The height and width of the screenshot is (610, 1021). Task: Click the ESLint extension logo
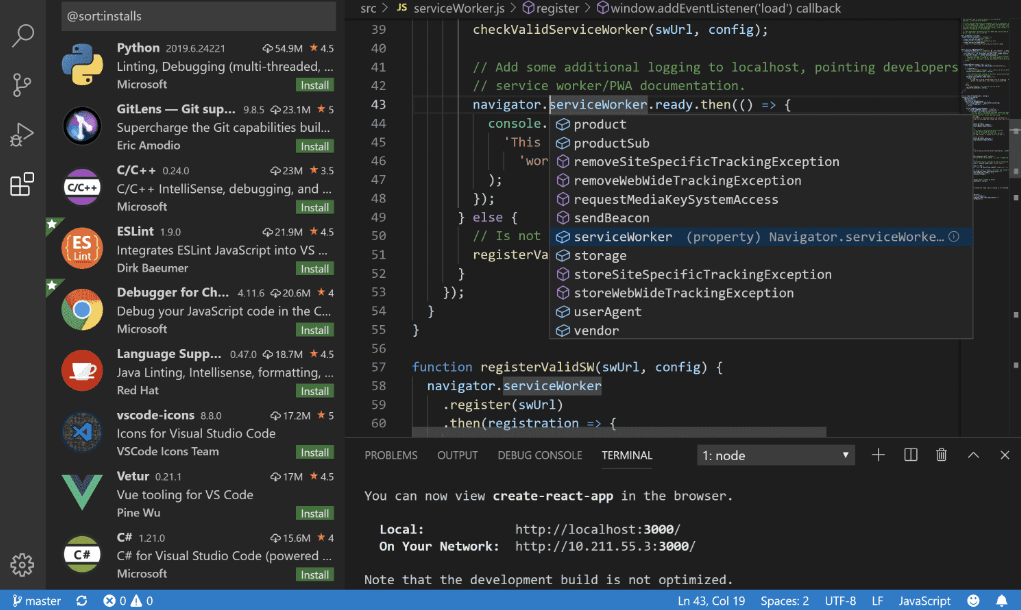(x=82, y=248)
